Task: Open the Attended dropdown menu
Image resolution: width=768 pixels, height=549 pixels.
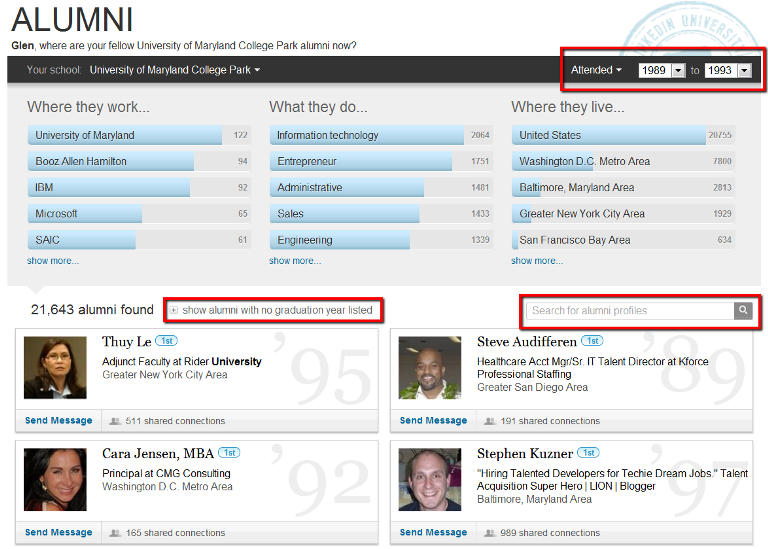Action: click(x=596, y=70)
